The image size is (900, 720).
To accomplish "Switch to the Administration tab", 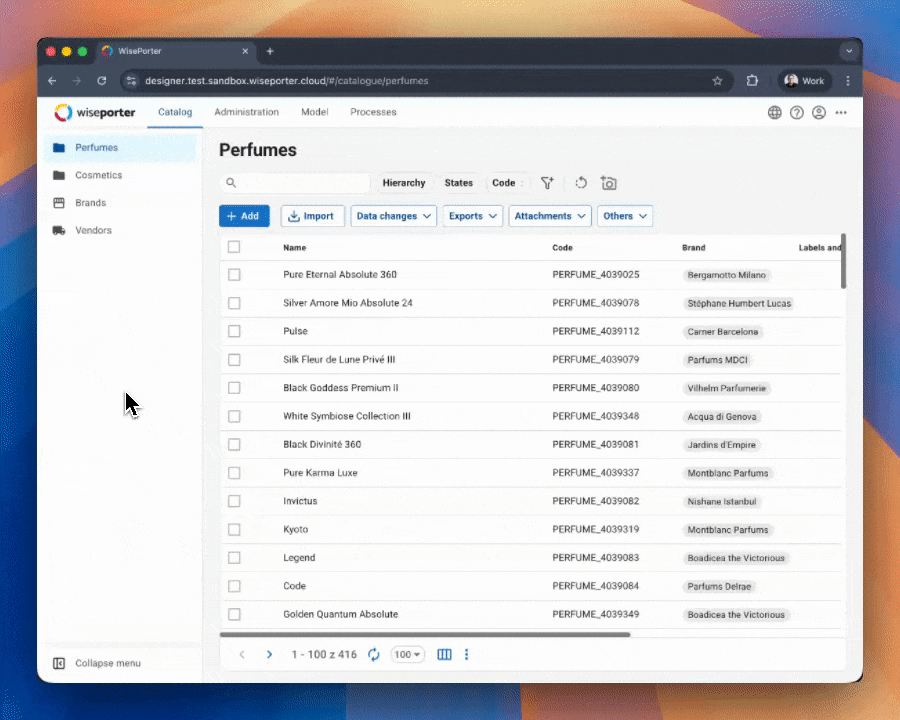I will (x=246, y=112).
